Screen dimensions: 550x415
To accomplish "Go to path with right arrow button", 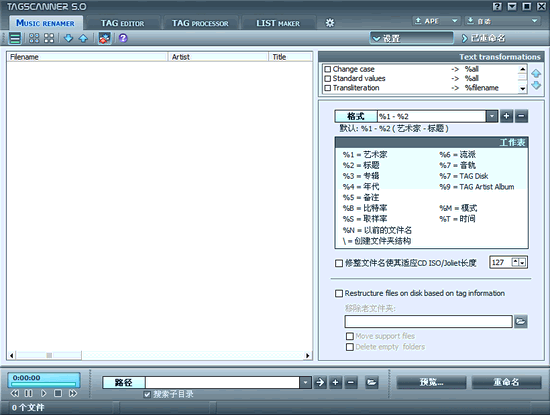I will click(320, 382).
